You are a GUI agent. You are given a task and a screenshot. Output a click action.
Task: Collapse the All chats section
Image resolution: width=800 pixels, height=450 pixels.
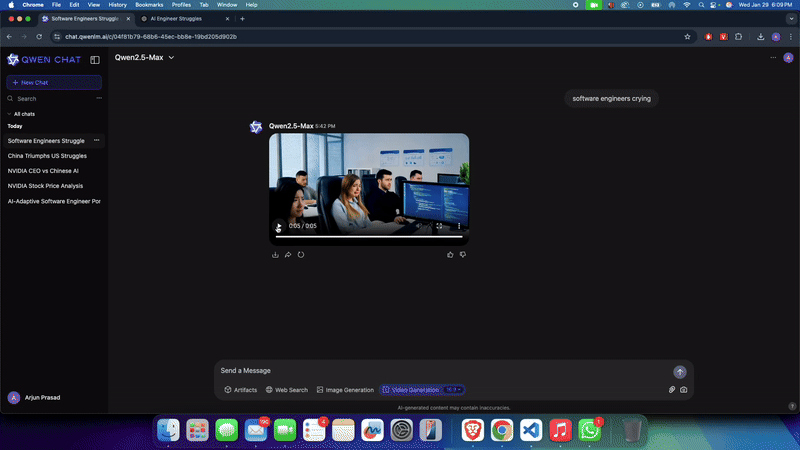[x=10, y=114]
